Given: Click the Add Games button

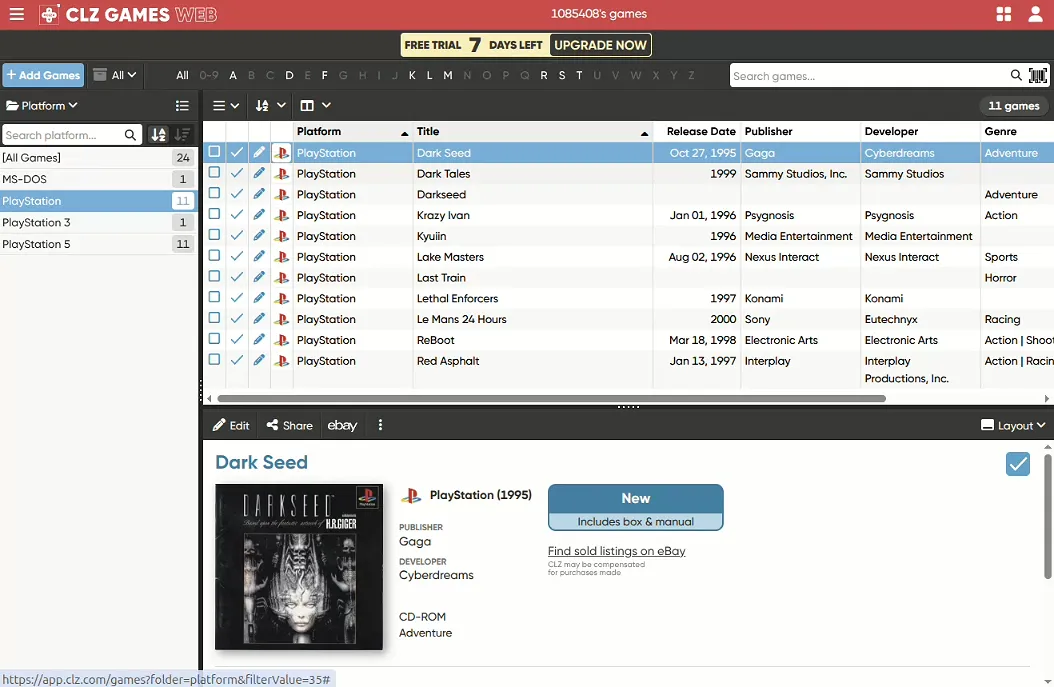Looking at the screenshot, I should click(44, 75).
